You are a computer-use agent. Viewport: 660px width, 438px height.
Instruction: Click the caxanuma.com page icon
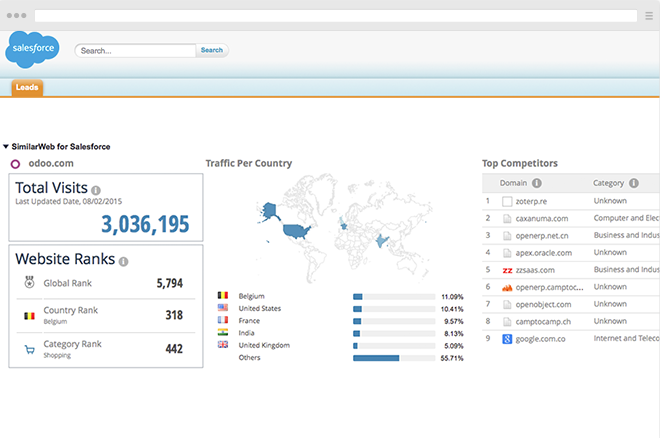tap(507, 219)
